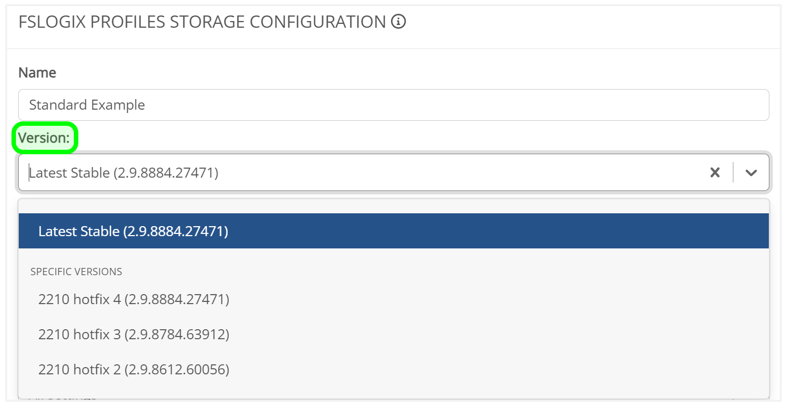
Task: Click inside the Version combo box text area
Action: (x=360, y=173)
